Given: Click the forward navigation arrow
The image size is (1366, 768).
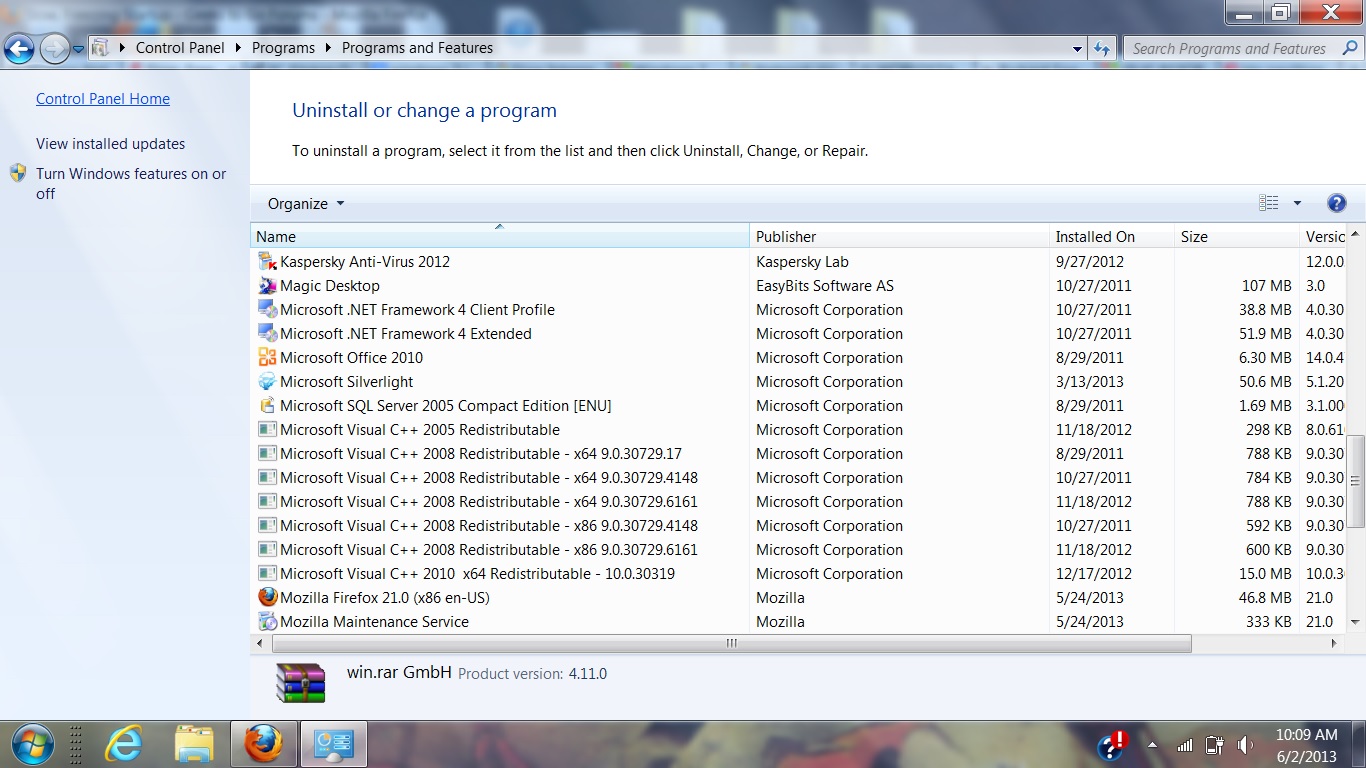Looking at the screenshot, I should (54, 47).
